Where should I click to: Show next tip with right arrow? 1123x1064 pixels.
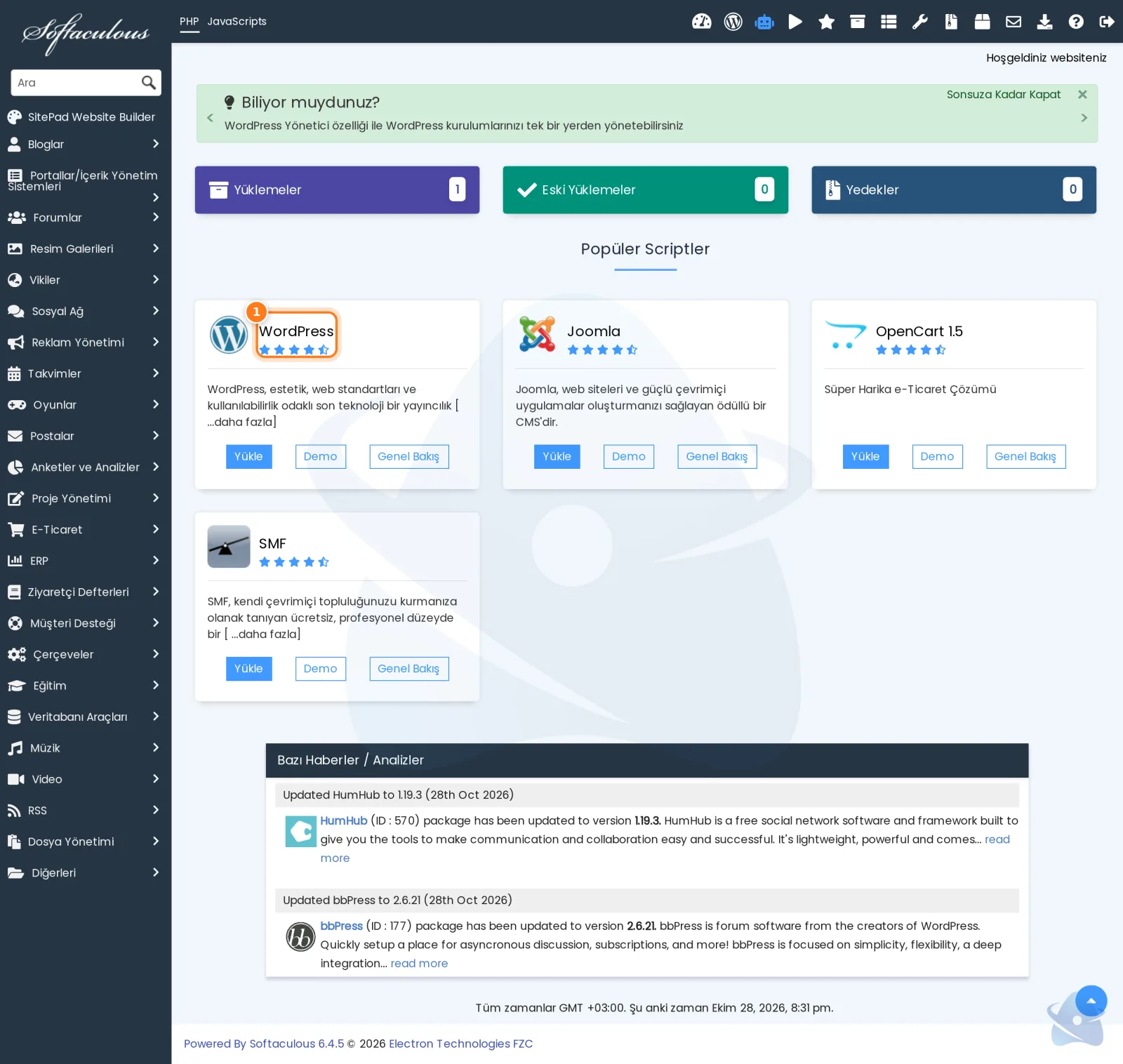[x=1084, y=118]
